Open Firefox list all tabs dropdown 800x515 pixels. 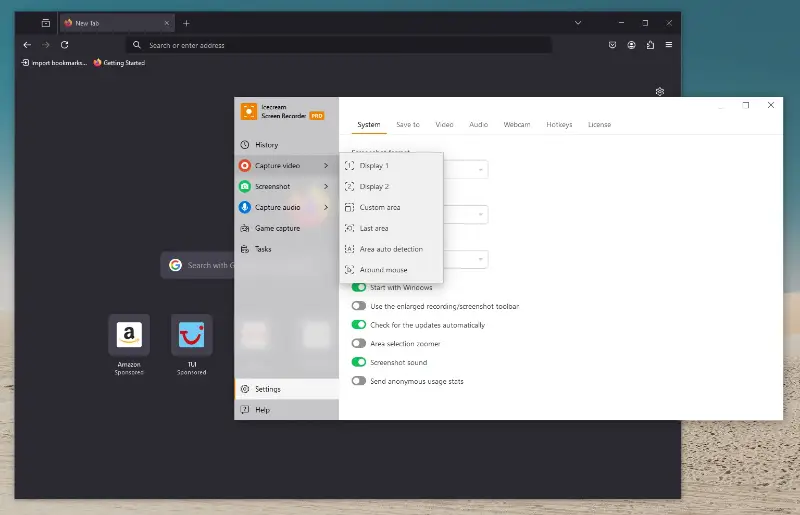578,23
